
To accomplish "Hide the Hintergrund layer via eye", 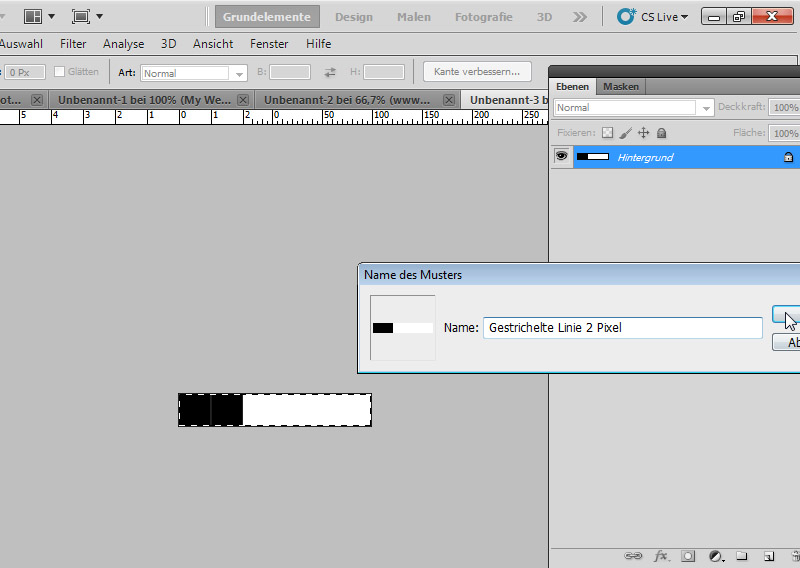I will pos(561,156).
